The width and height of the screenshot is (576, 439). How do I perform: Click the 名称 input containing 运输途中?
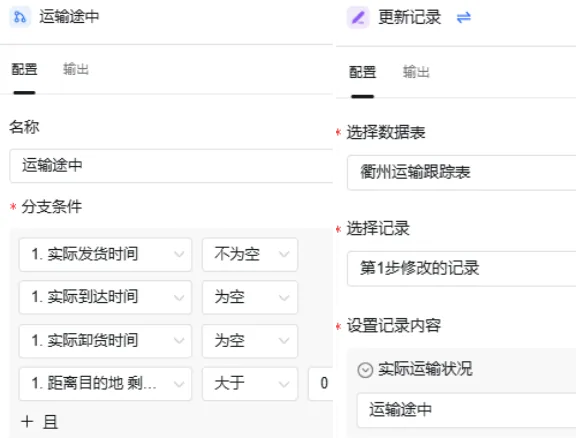tap(171, 165)
